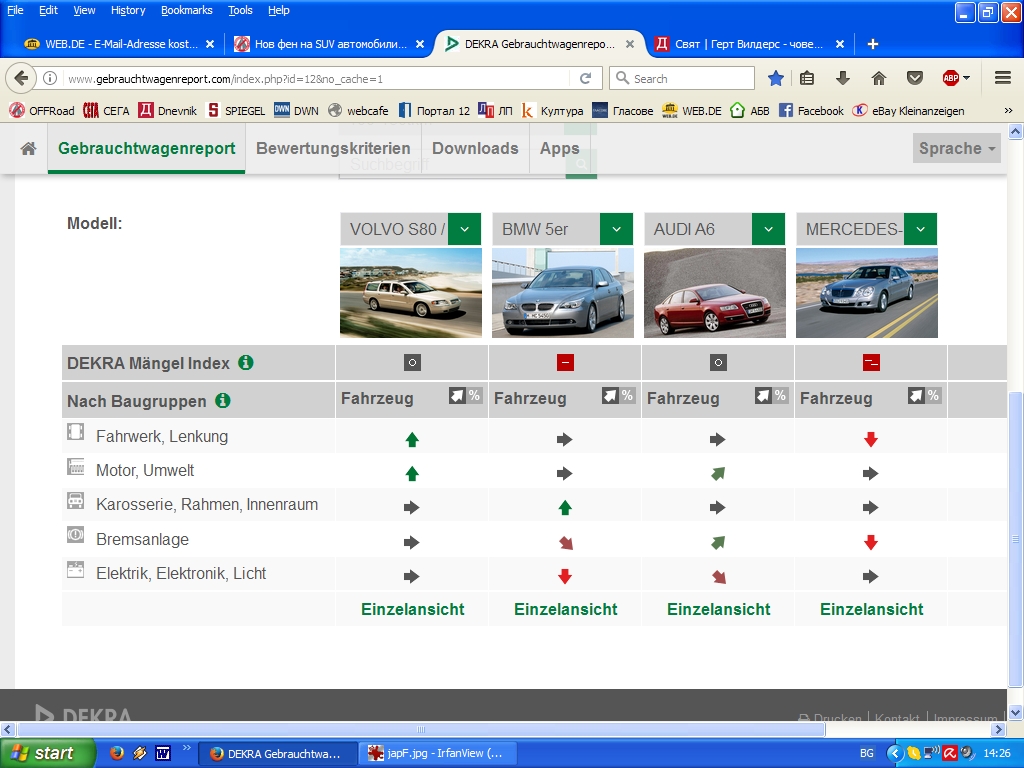Click info icon beside Nach Baugruppen
The image size is (1024, 768).
[223, 401]
